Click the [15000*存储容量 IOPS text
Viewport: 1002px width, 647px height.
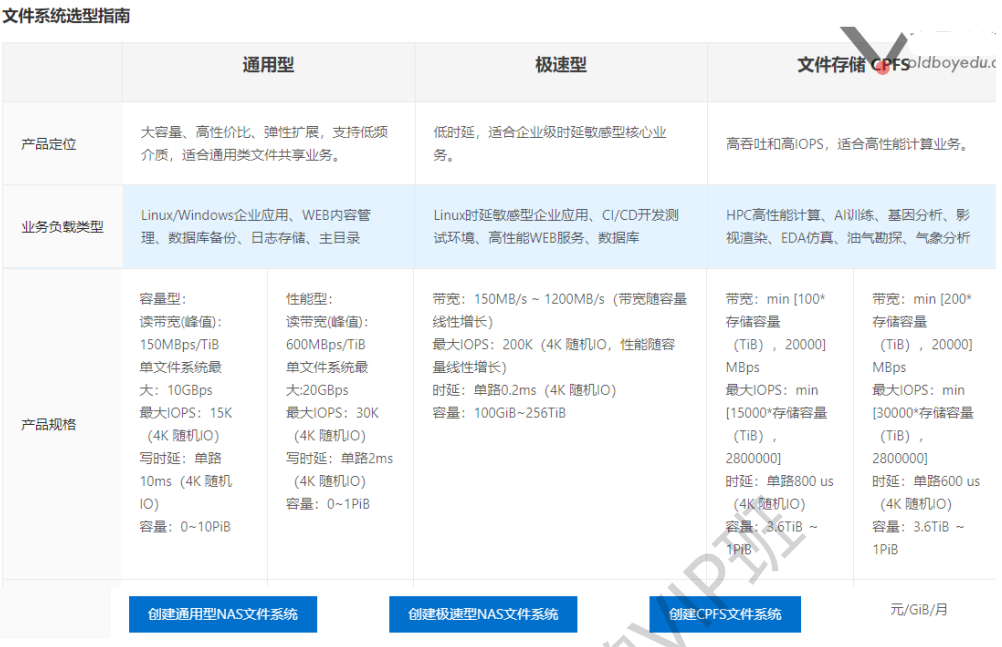[776, 413]
